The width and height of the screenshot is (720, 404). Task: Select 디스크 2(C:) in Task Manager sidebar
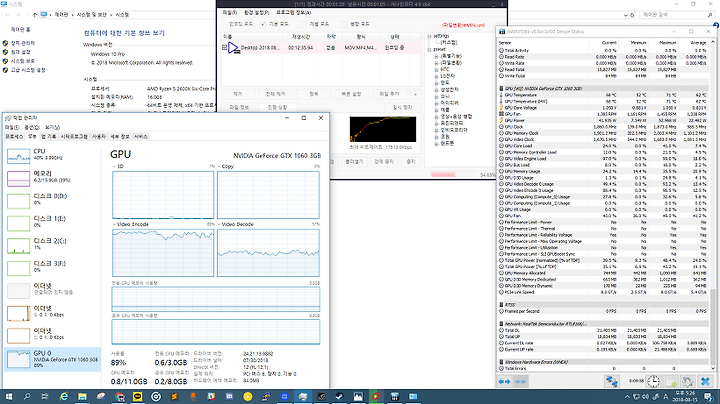pyautogui.click(x=51, y=246)
